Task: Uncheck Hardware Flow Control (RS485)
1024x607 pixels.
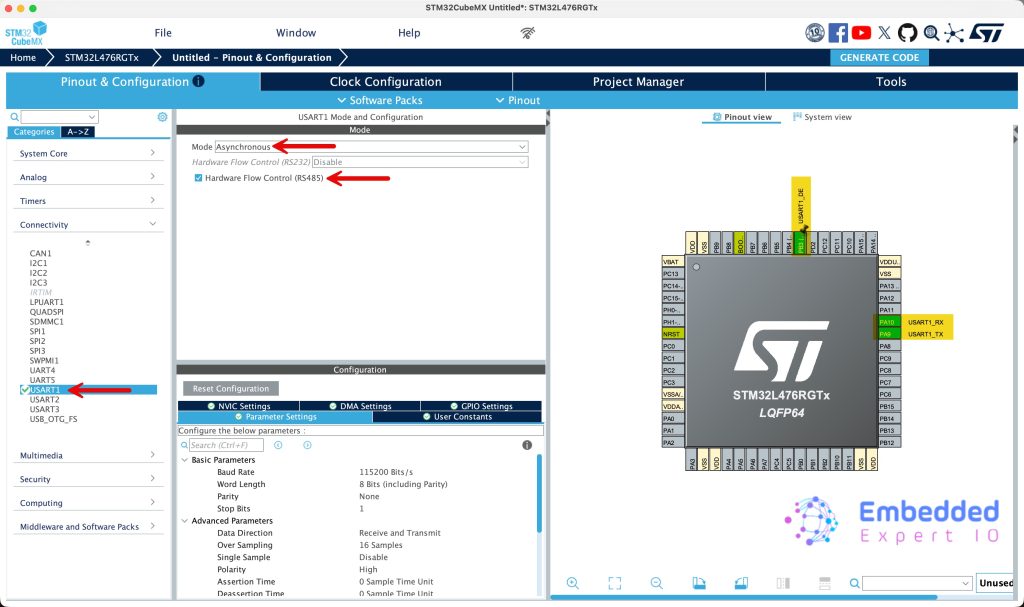Action: 199,178
